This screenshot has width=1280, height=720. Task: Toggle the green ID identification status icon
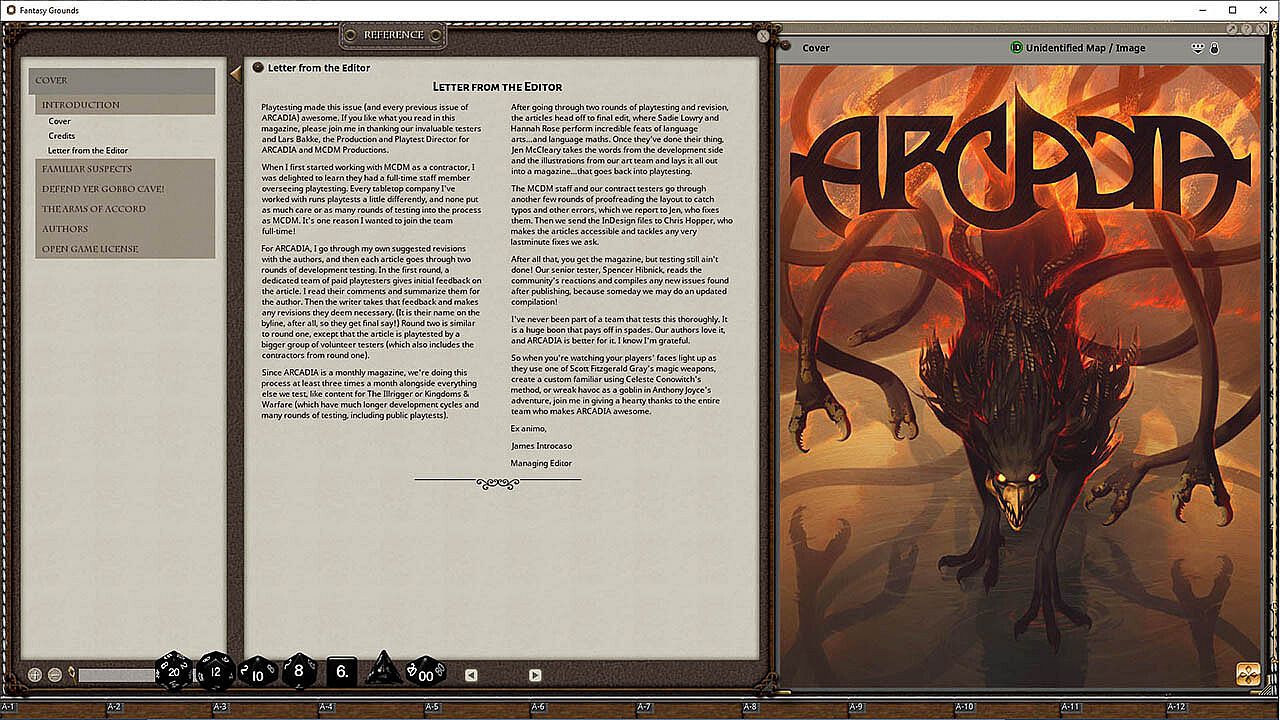click(1016, 47)
